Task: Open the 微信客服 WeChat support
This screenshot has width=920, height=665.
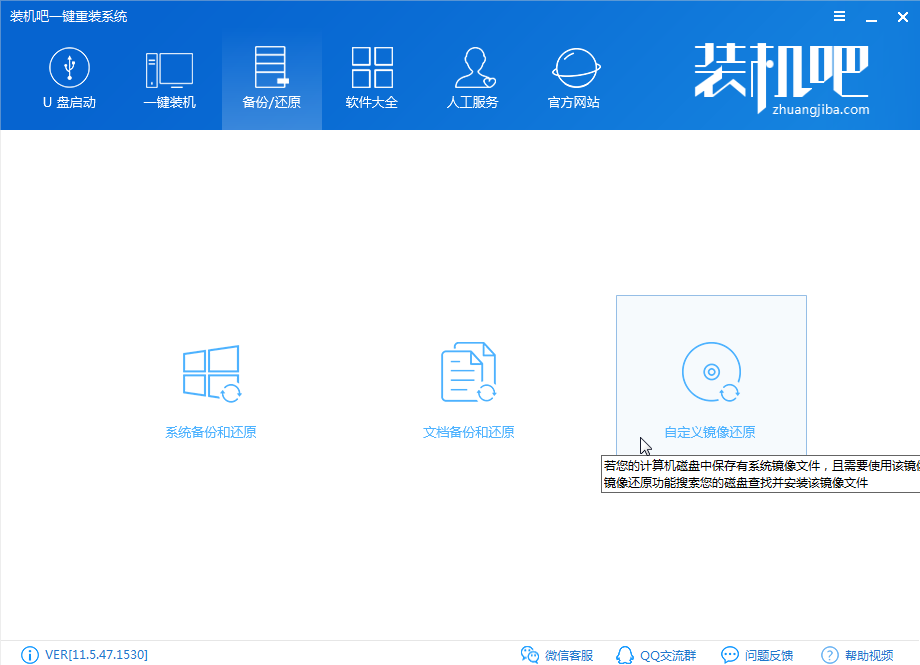Action: point(558,654)
